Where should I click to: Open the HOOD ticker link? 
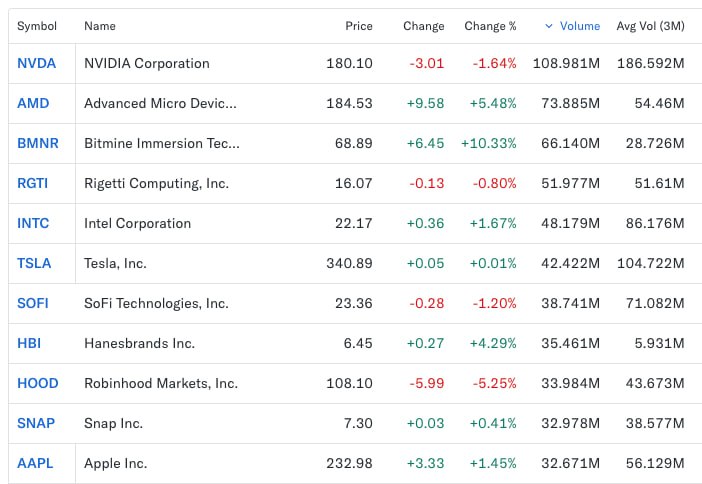(38, 383)
